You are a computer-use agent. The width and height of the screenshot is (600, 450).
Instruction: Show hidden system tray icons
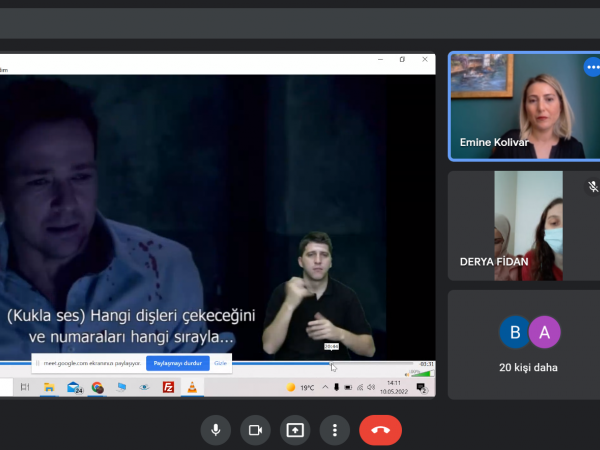[x=325, y=387]
